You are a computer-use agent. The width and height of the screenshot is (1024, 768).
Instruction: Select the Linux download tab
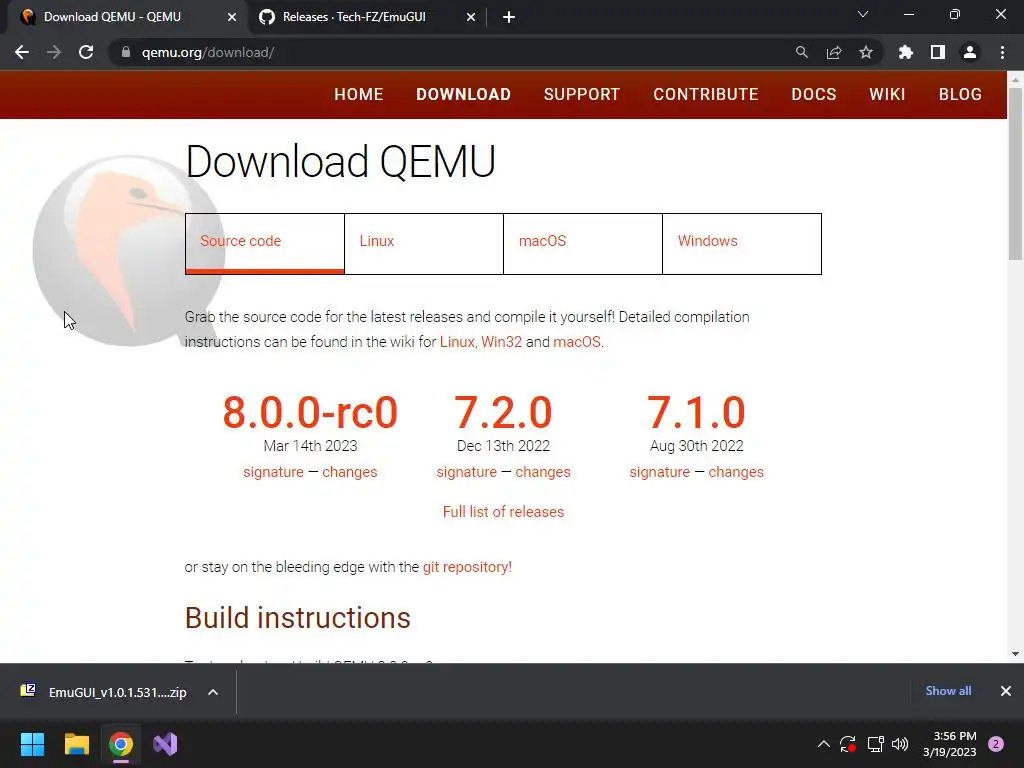[424, 244]
